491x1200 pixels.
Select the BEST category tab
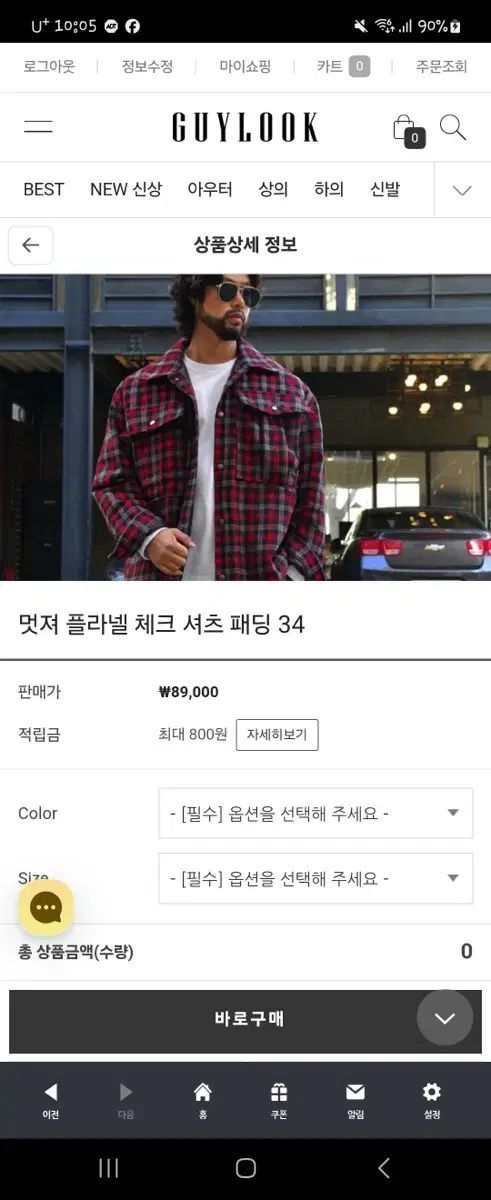(x=44, y=189)
